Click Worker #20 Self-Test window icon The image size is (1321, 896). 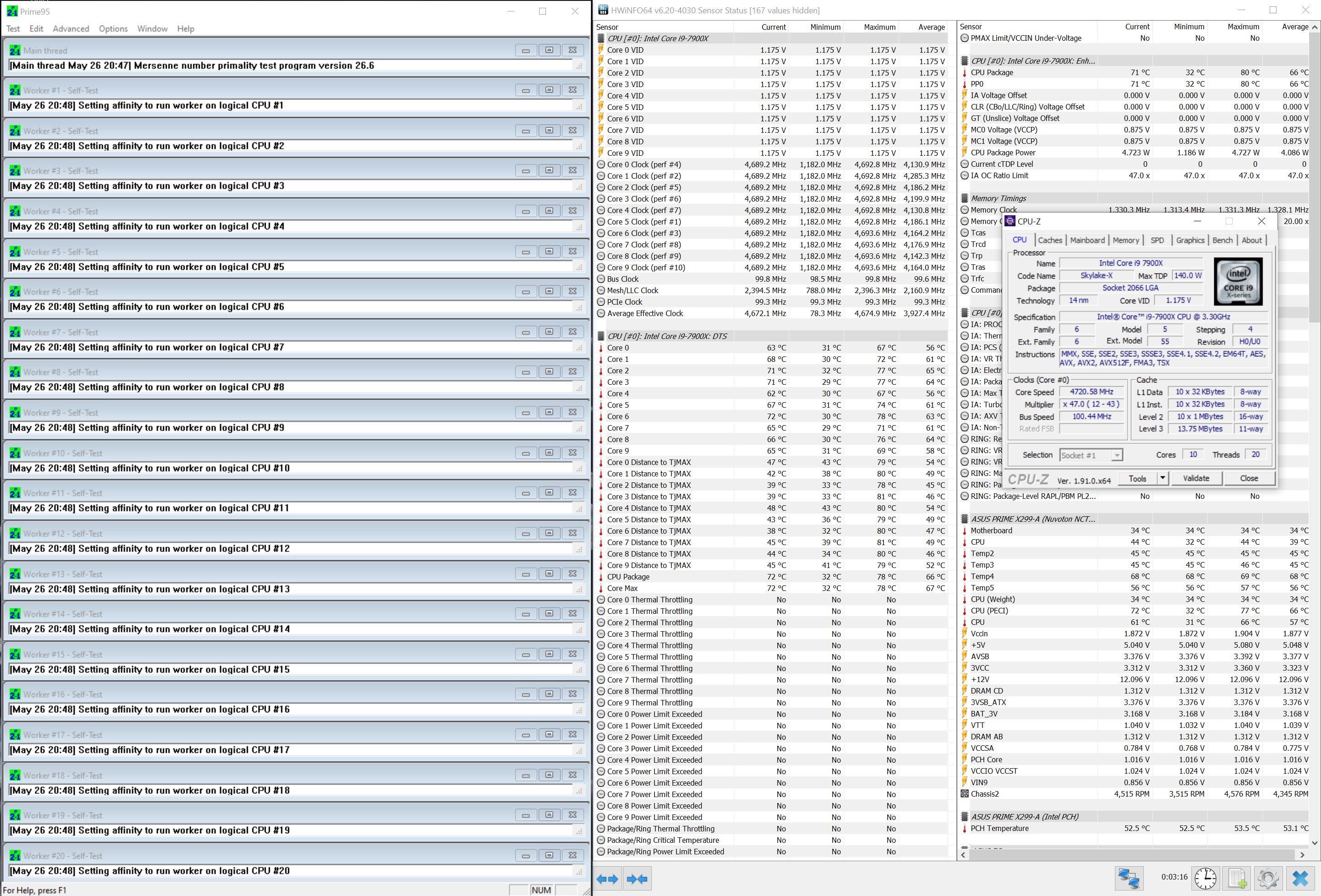pyautogui.click(x=15, y=856)
